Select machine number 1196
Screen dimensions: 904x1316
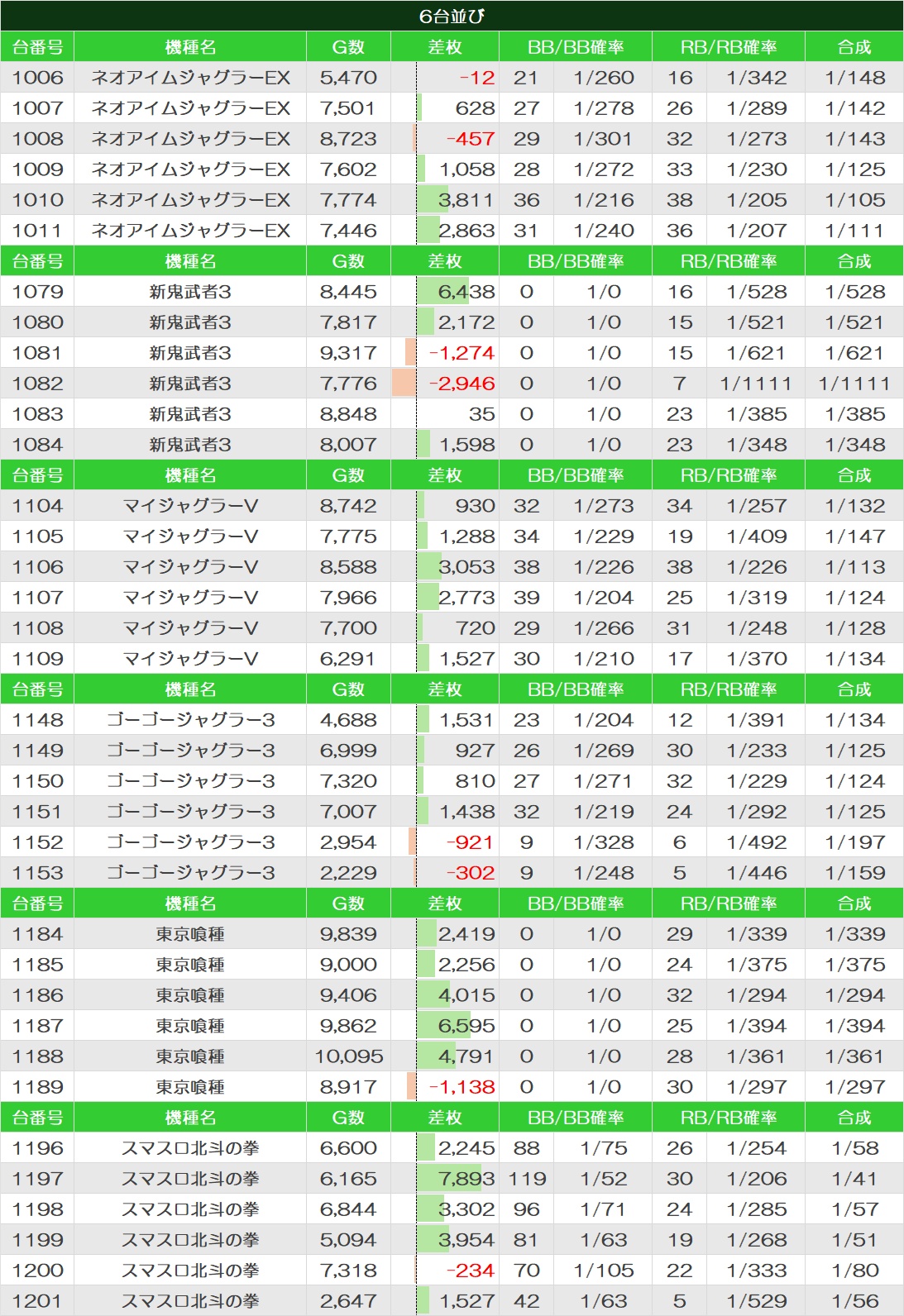click(38, 1148)
